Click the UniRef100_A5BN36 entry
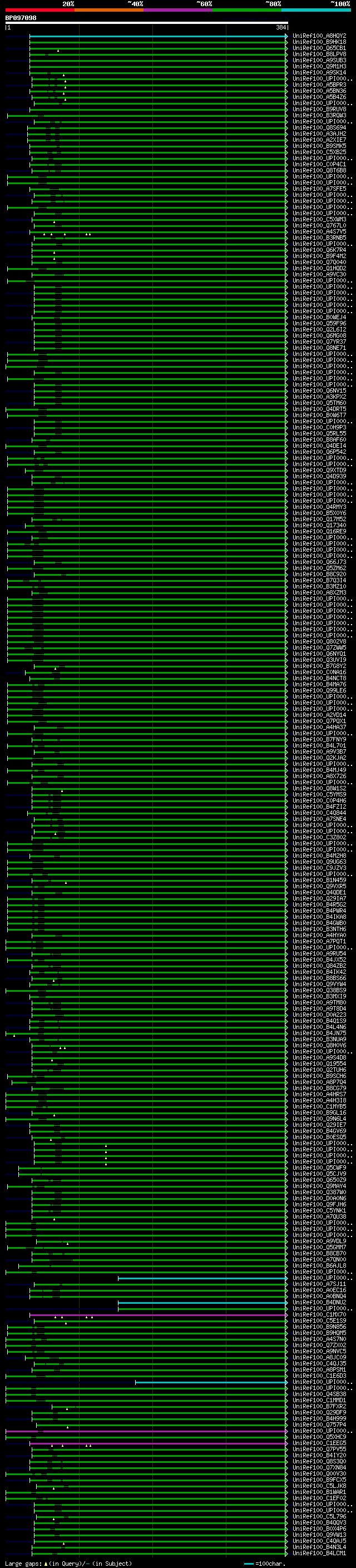The width and height of the screenshot is (356, 1568). click(x=319, y=91)
